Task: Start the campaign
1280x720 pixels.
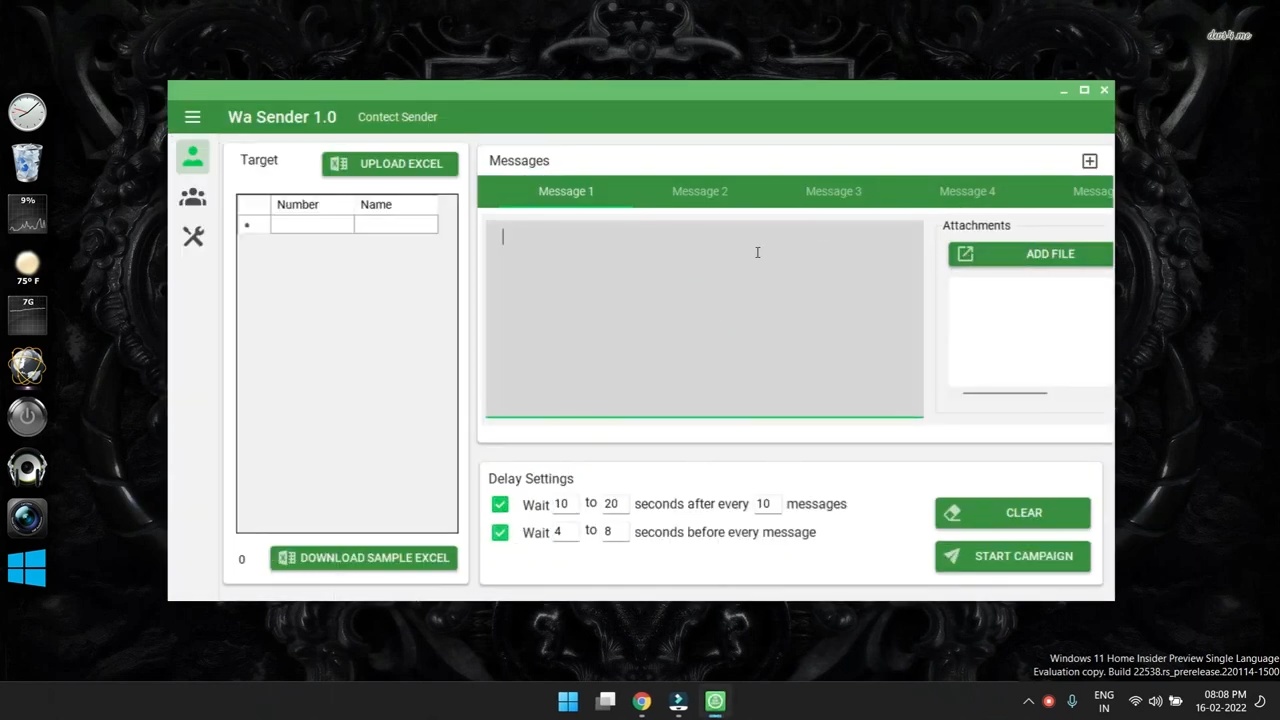Action: point(1013,556)
